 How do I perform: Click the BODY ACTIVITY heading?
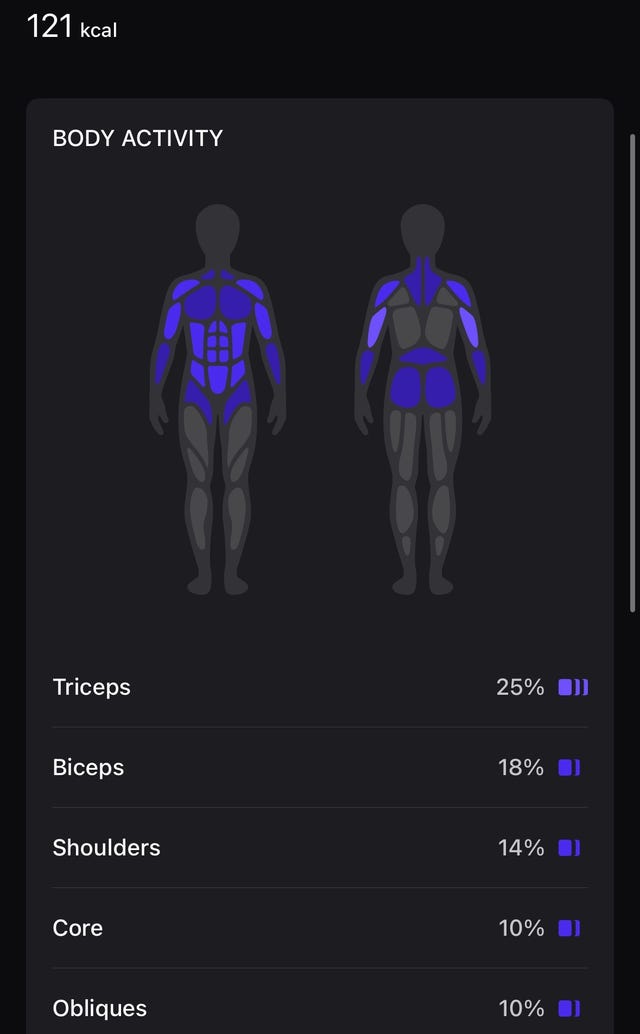pyautogui.click(x=137, y=139)
